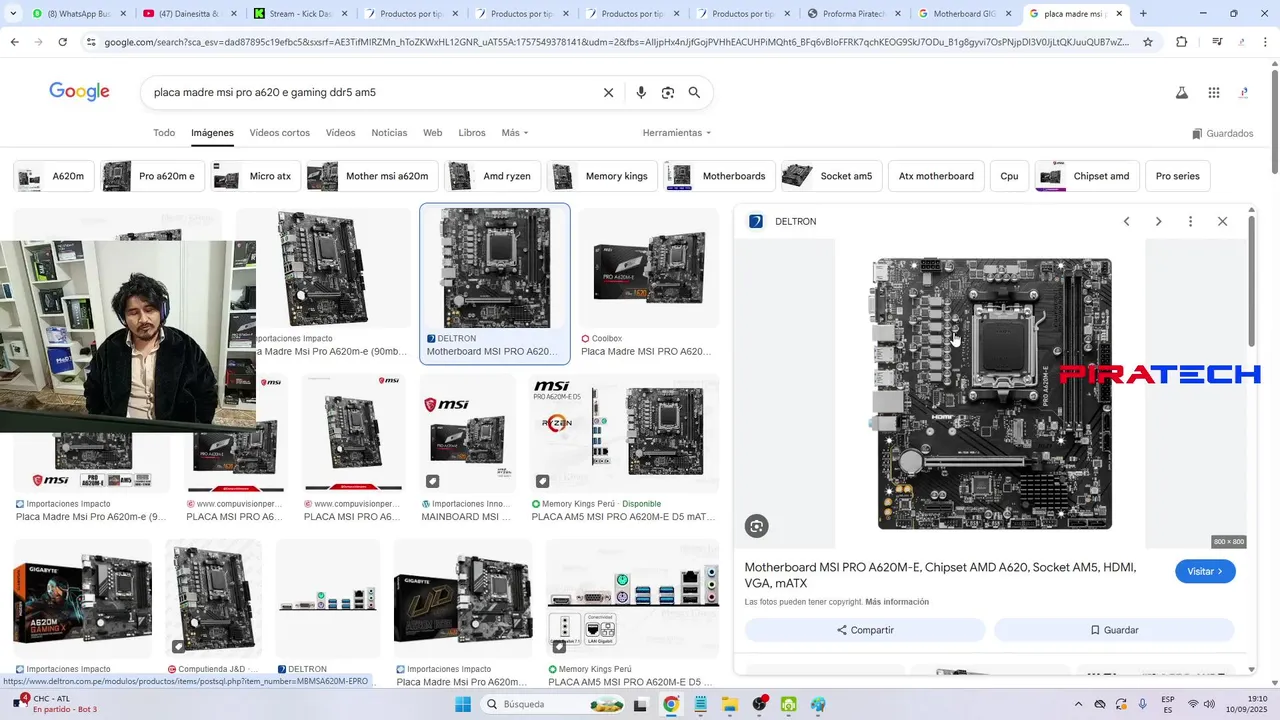The image size is (1280, 720).
Task: Expand the Más dropdown menu
Action: point(515,132)
